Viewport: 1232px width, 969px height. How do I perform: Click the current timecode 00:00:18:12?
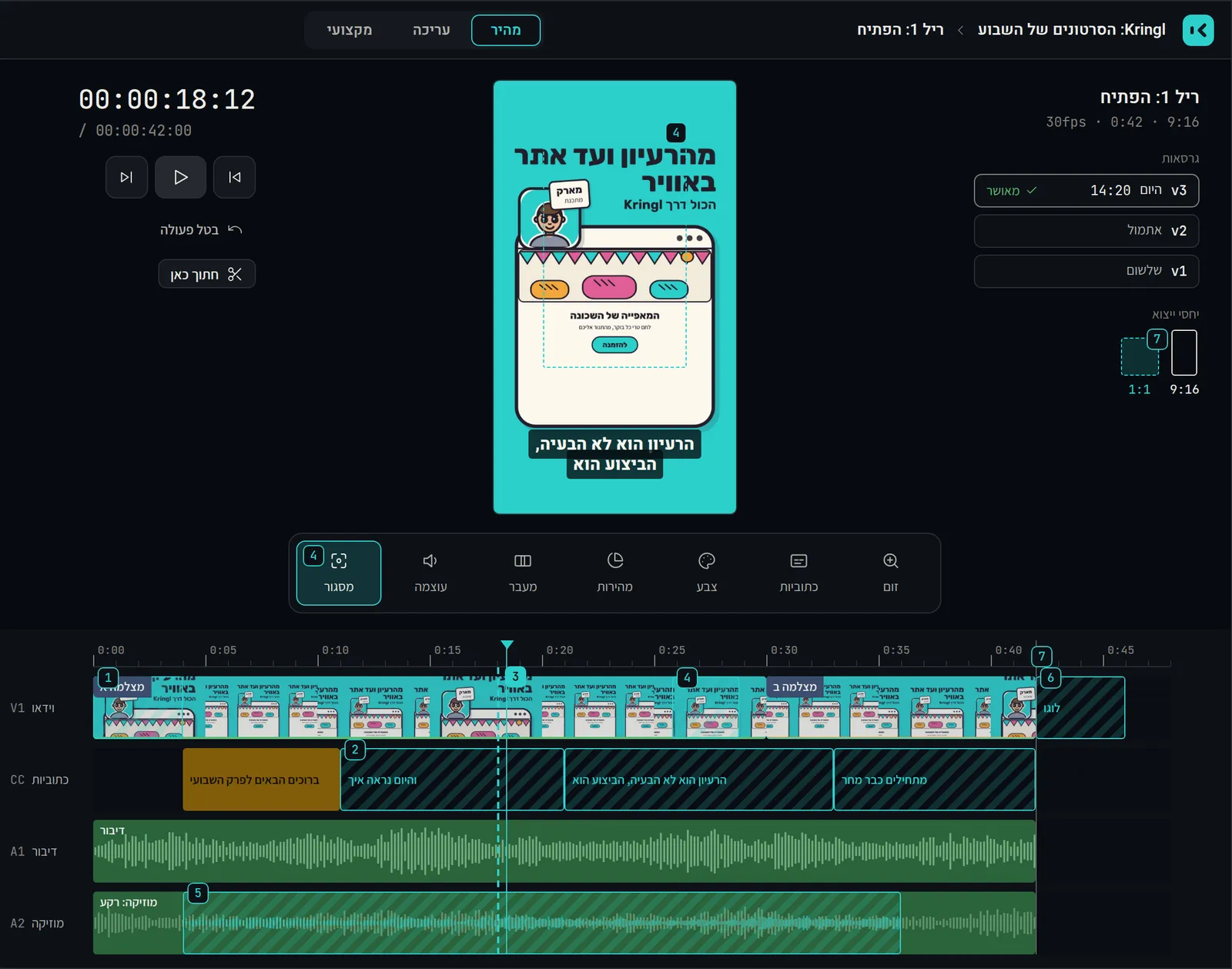pyautogui.click(x=167, y=99)
